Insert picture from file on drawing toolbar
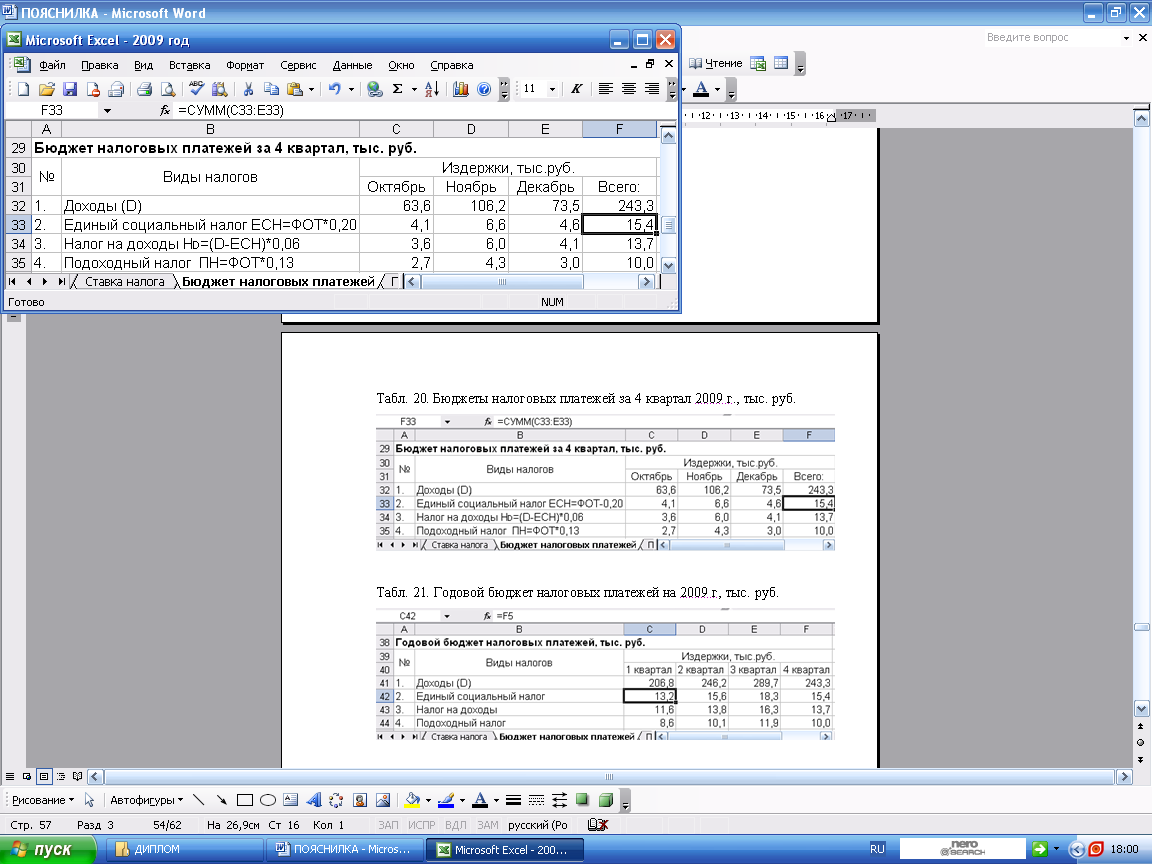The height and width of the screenshot is (864, 1152). [383, 800]
